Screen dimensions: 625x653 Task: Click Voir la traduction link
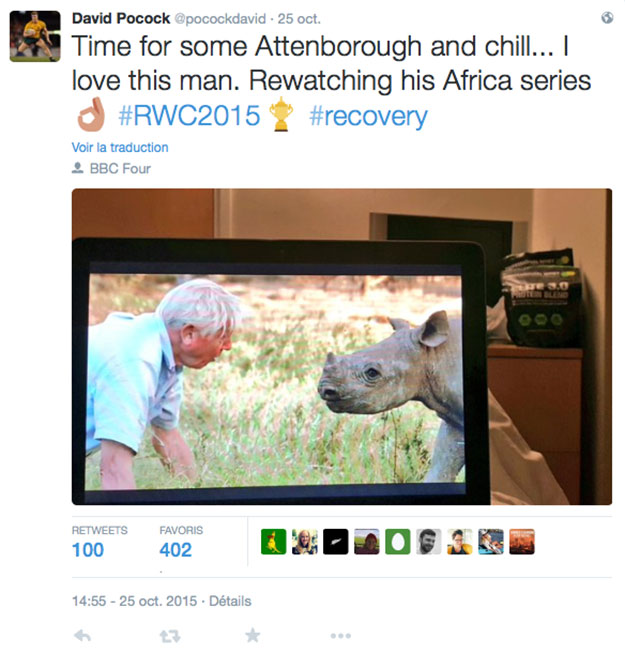(x=120, y=147)
